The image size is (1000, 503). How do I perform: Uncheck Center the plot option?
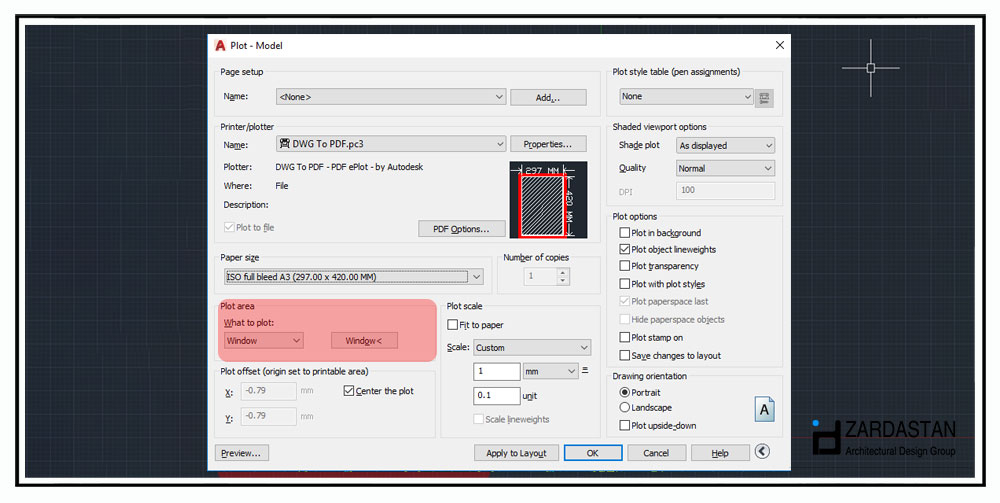(349, 391)
